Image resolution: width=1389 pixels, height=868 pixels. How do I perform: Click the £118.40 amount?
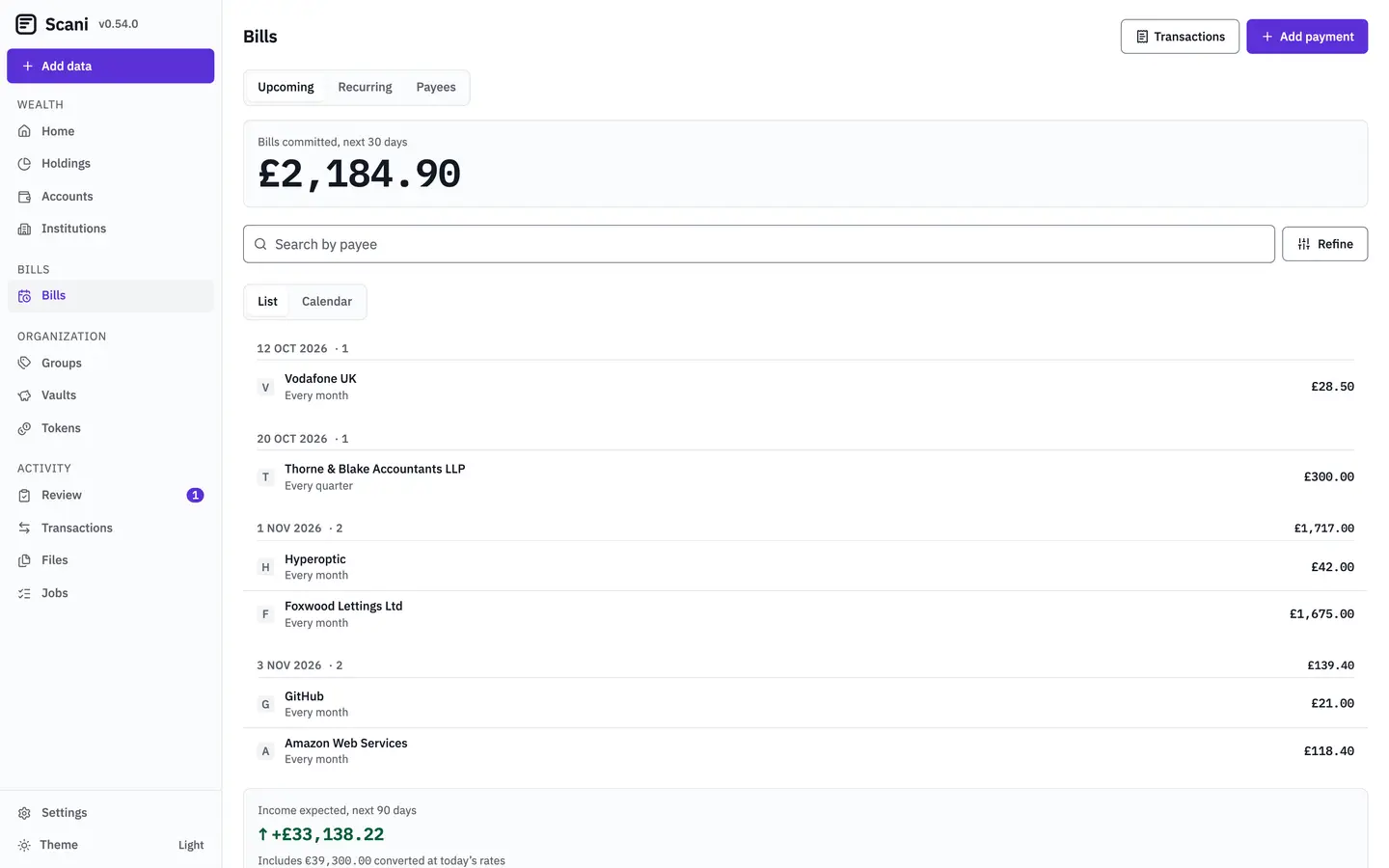(x=1328, y=751)
